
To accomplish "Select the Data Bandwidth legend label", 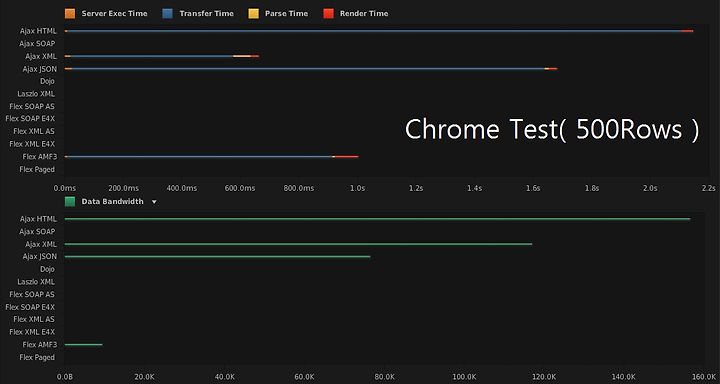I will [x=112, y=202].
